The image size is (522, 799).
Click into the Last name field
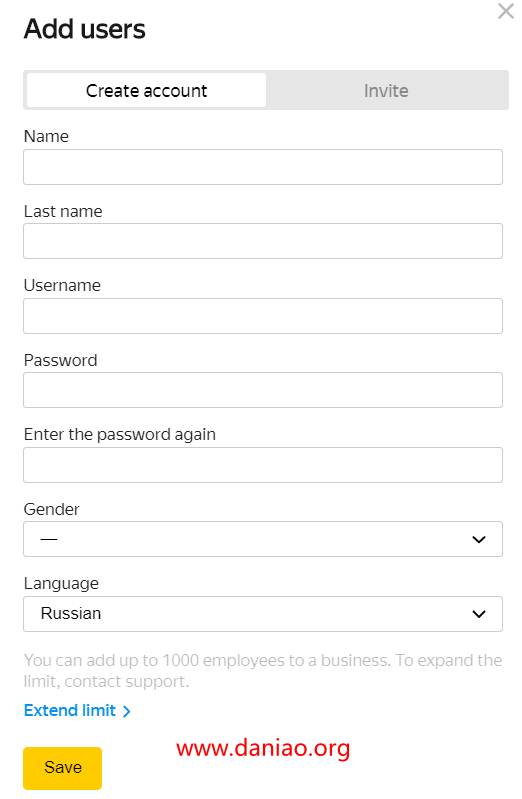point(263,241)
